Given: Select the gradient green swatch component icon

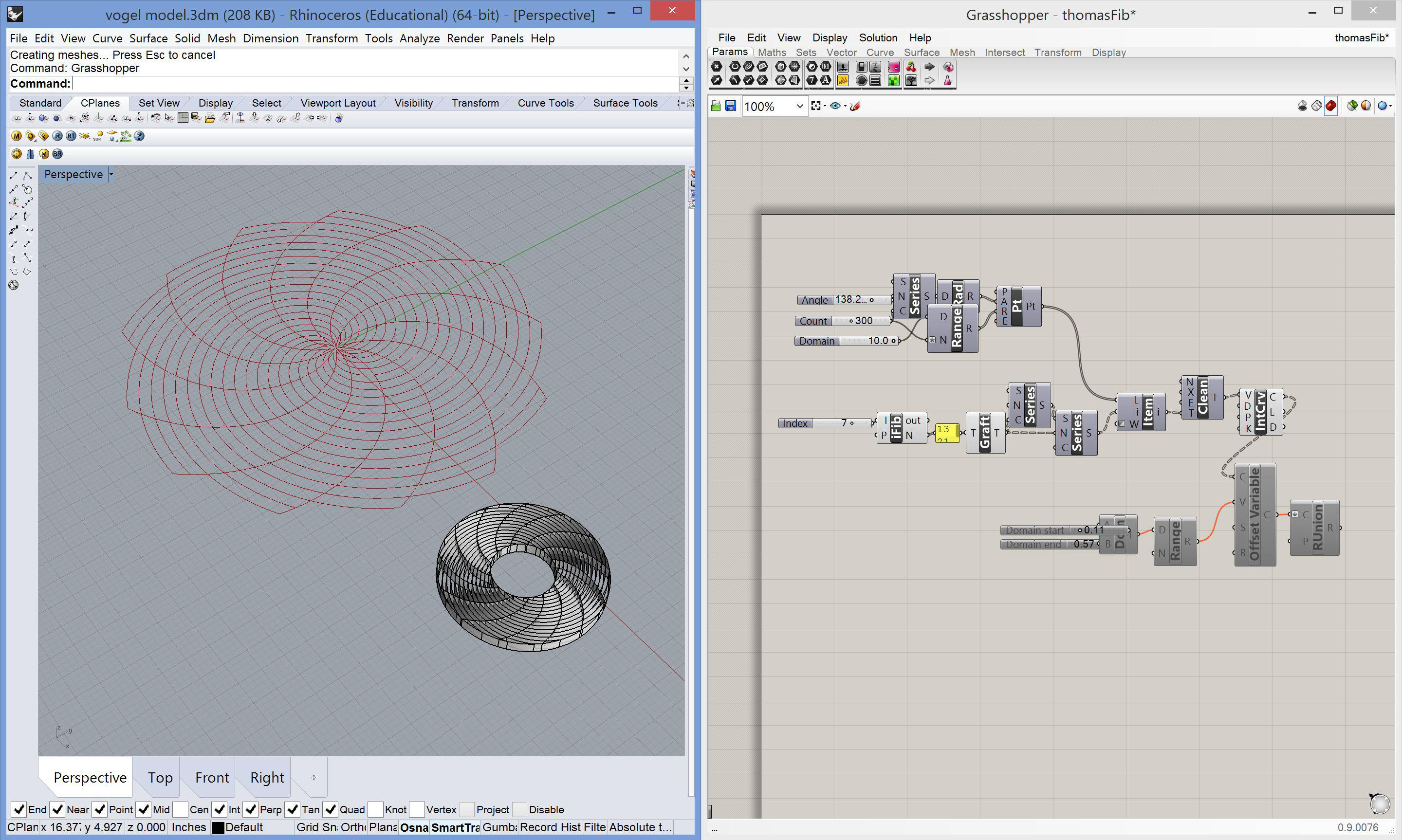Looking at the screenshot, I should (893, 81).
